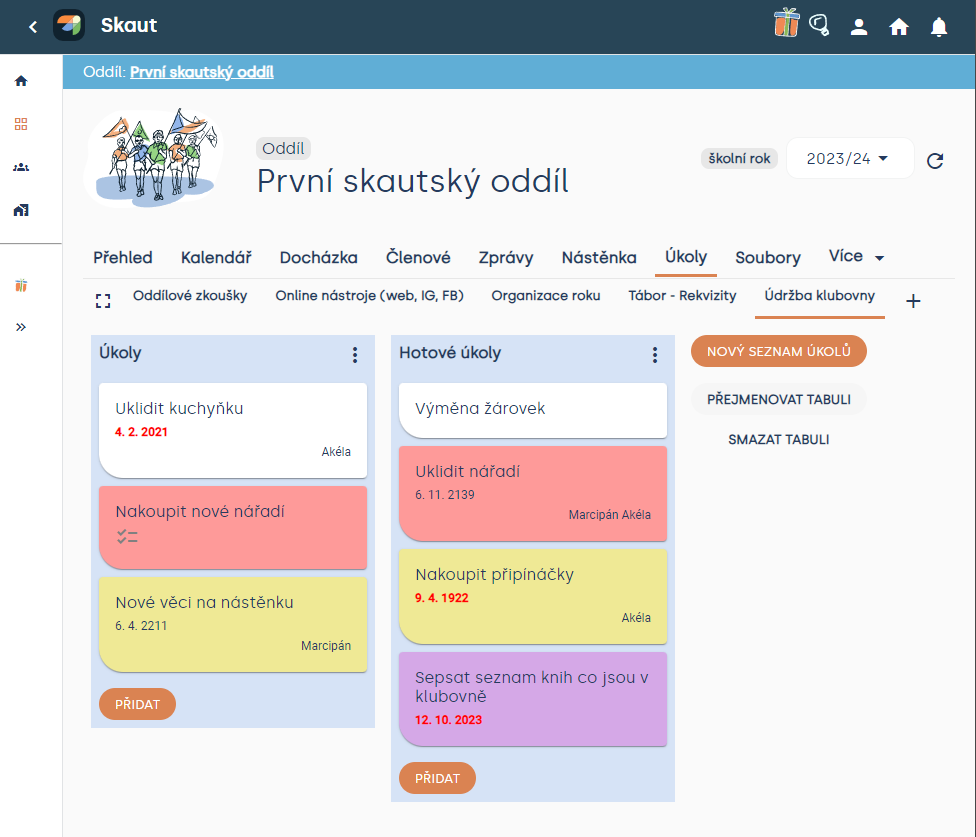Refresh with the reload icon
The width and height of the screenshot is (976, 837).
point(935,161)
